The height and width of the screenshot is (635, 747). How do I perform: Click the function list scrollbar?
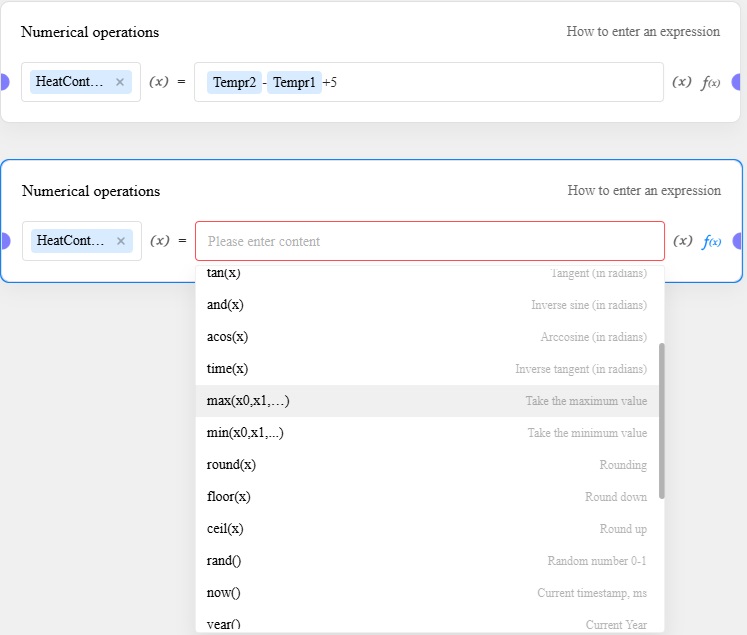point(662,420)
